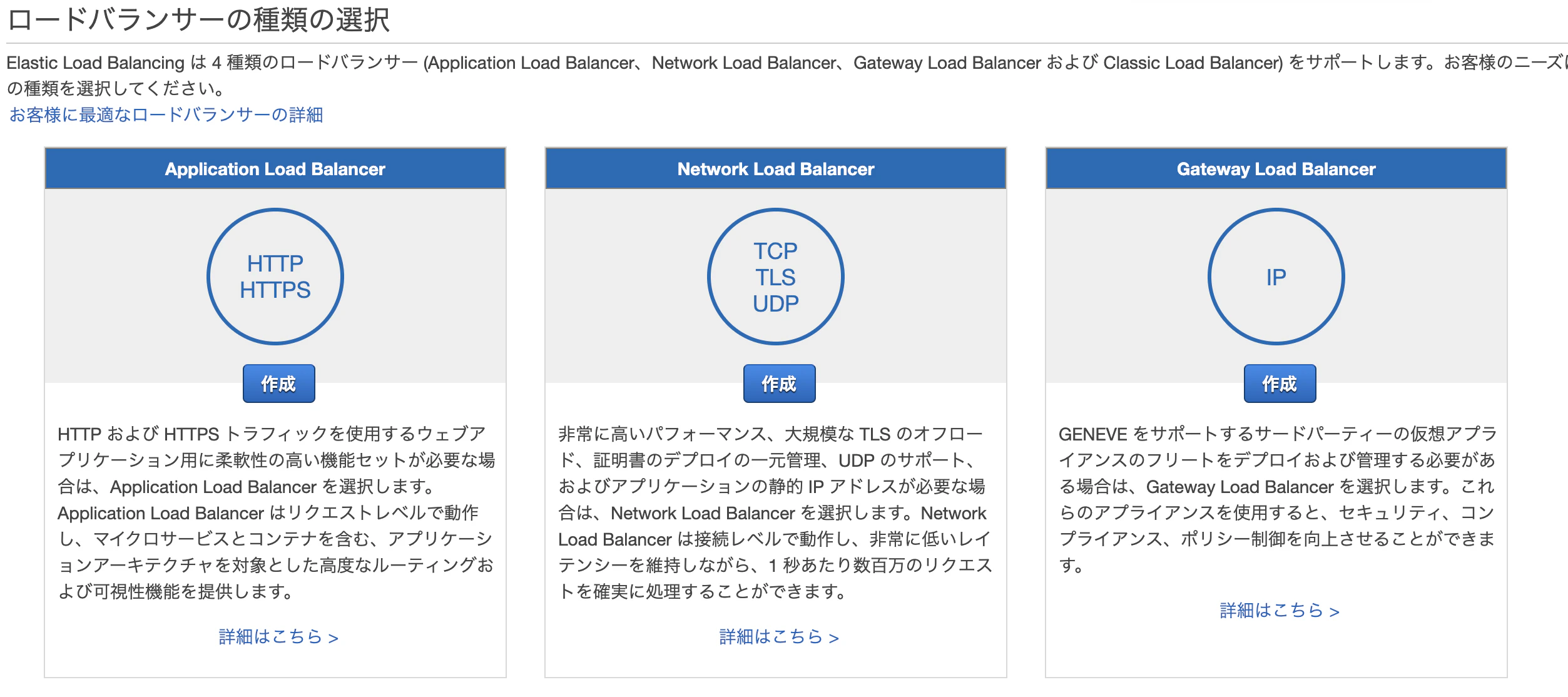1568x697 pixels.
Task: Open 詳細はこちら link under Network Load Balancer
Action: [779, 637]
